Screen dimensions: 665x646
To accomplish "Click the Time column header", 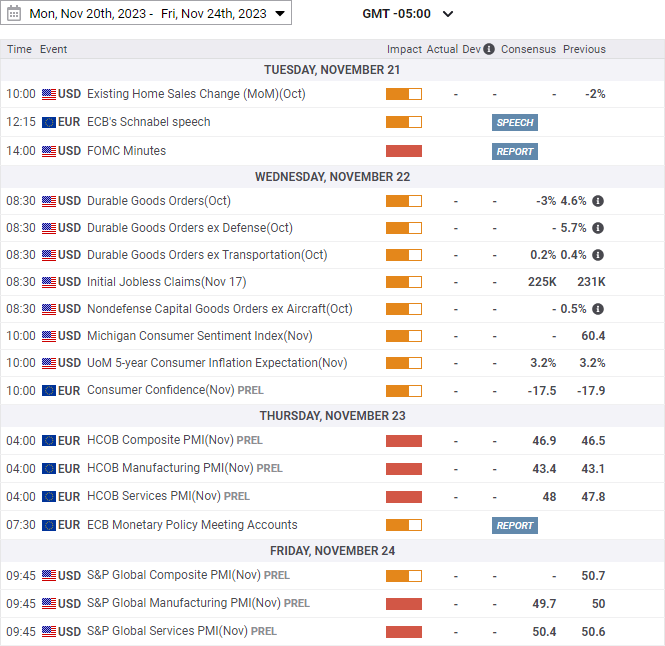I will [x=19, y=49].
